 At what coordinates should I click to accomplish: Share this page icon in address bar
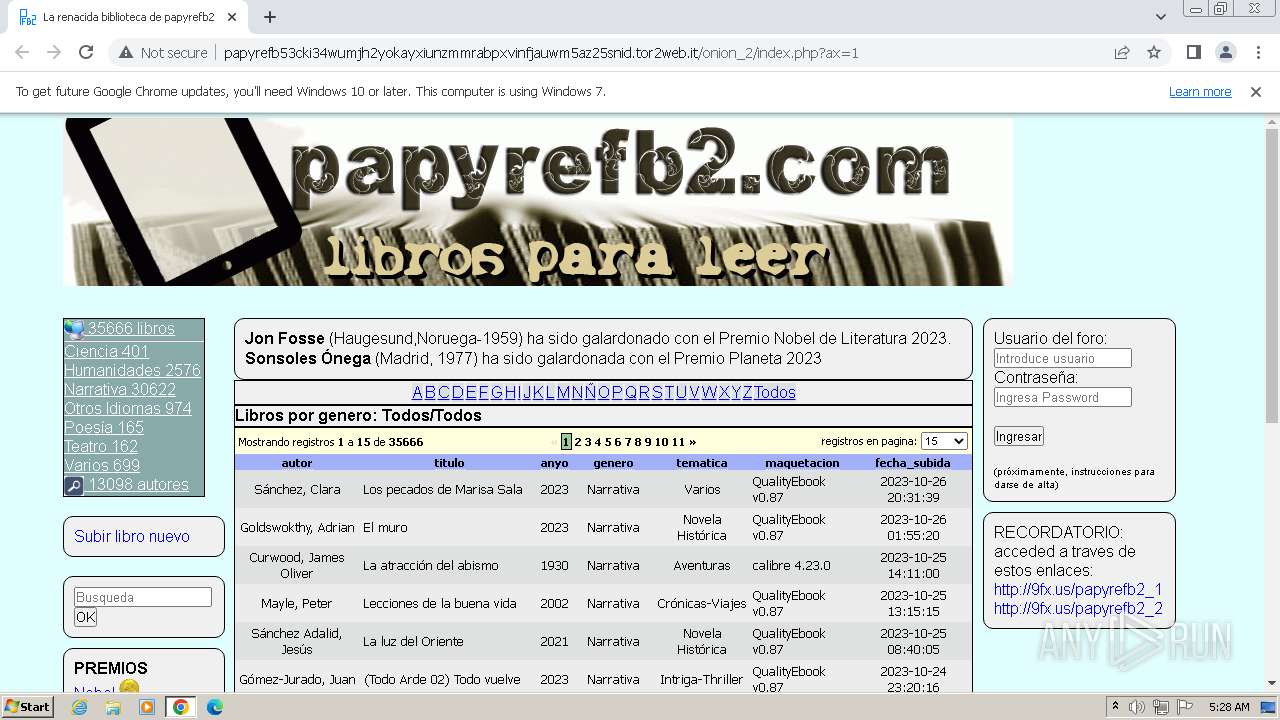point(1122,53)
